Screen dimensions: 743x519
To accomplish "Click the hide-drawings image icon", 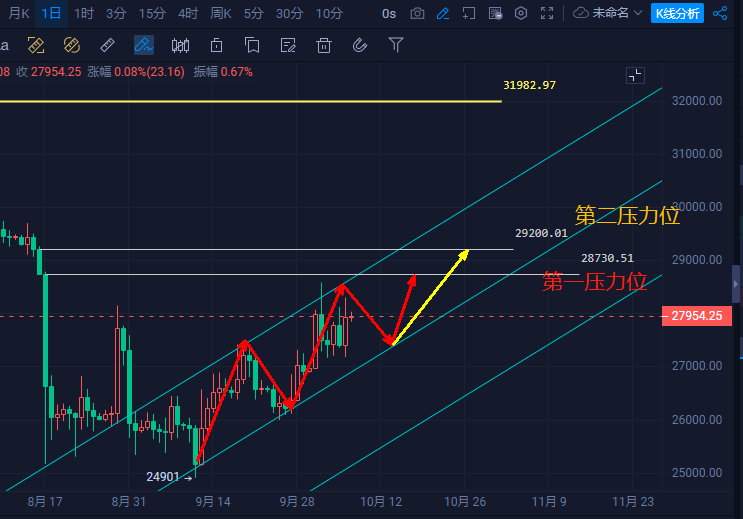I will 495,13.
